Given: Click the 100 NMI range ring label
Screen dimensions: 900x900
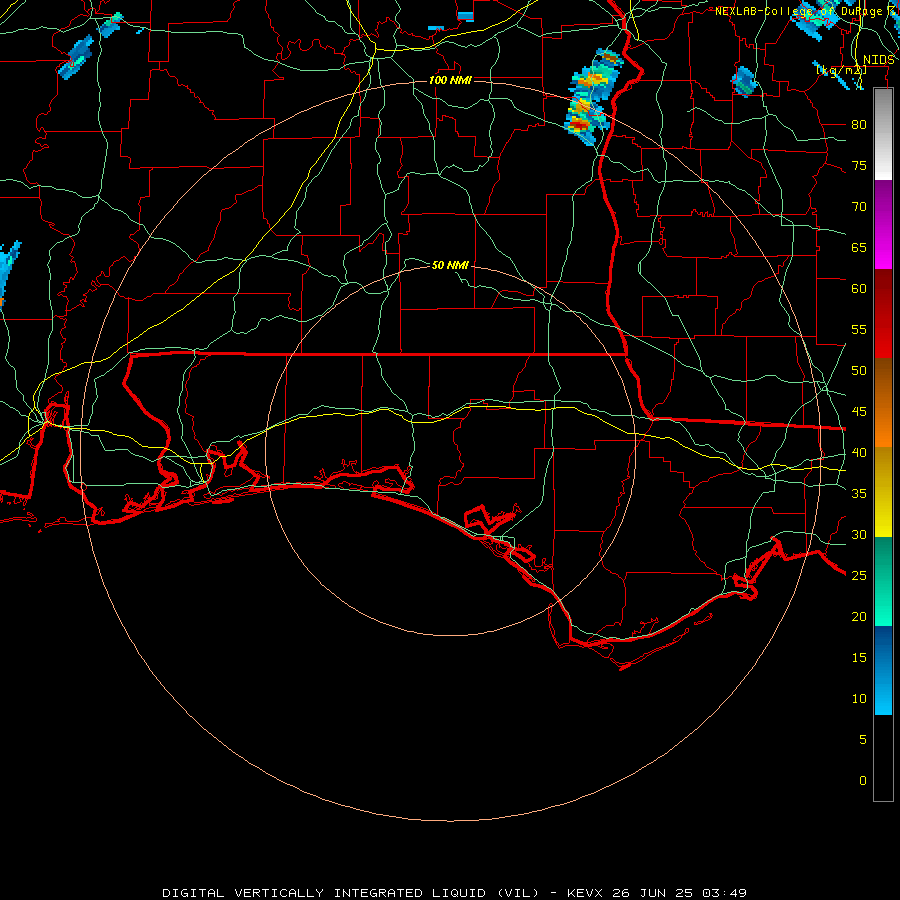Looking at the screenshot, I should pyautogui.click(x=450, y=80).
